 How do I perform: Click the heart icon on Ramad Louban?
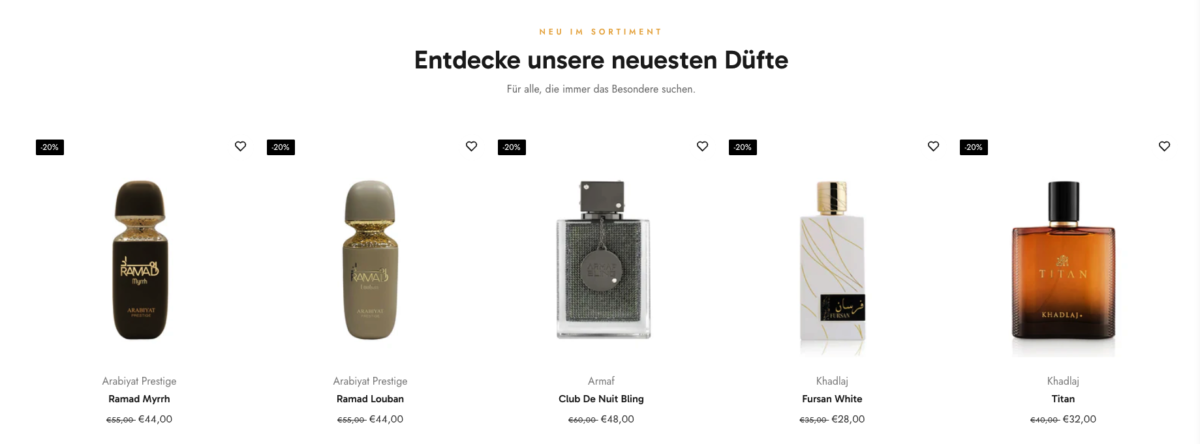(471, 146)
